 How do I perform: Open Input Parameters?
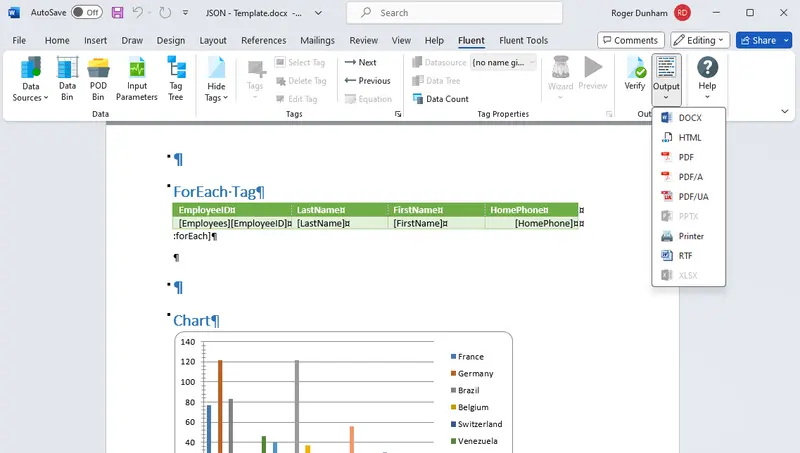137,79
